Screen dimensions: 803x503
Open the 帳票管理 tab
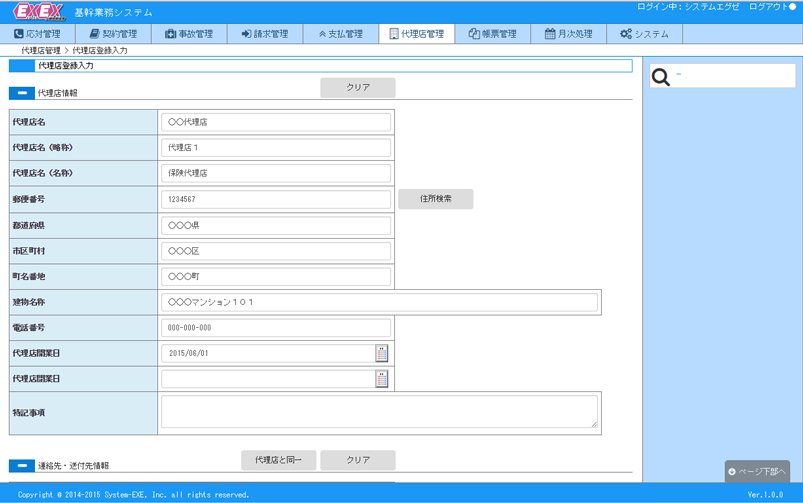coord(492,34)
